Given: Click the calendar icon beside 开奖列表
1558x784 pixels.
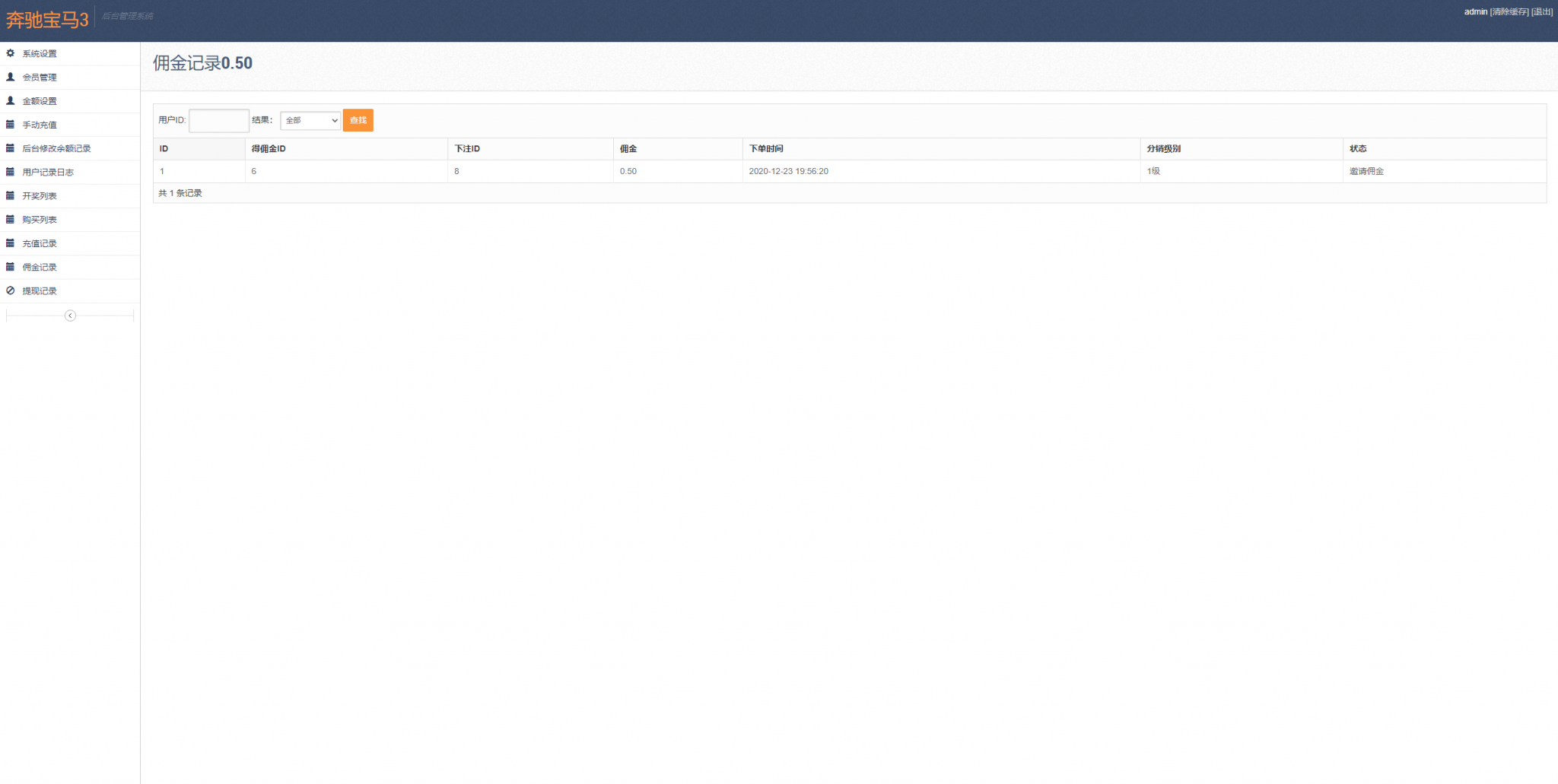Looking at the screenshot, I should [11, 195].
